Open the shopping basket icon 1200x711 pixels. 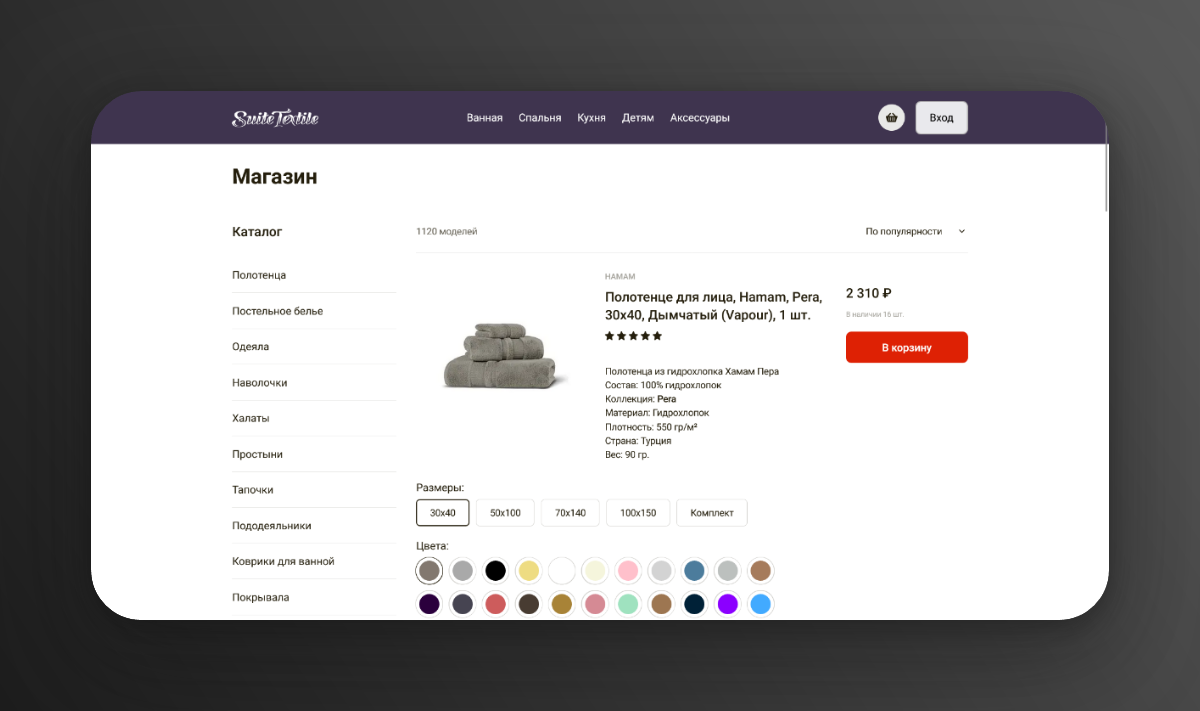(x=891, y=118)
